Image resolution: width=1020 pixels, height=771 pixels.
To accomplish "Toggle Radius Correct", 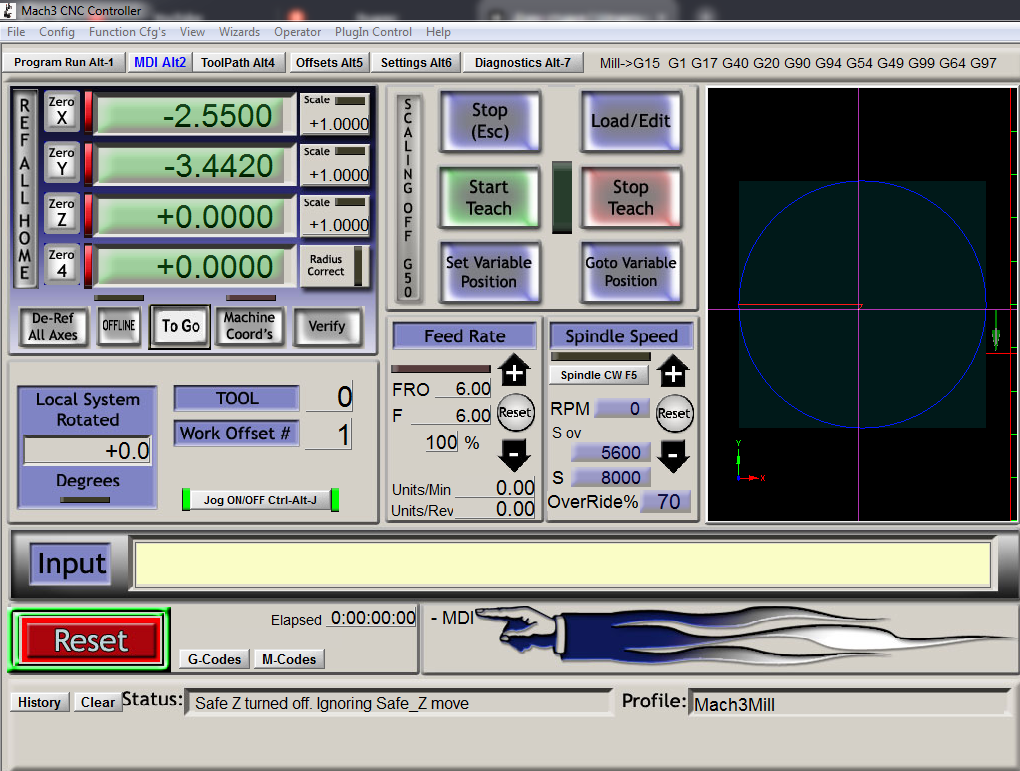I will pyautogui.click(x=334, y=265).
